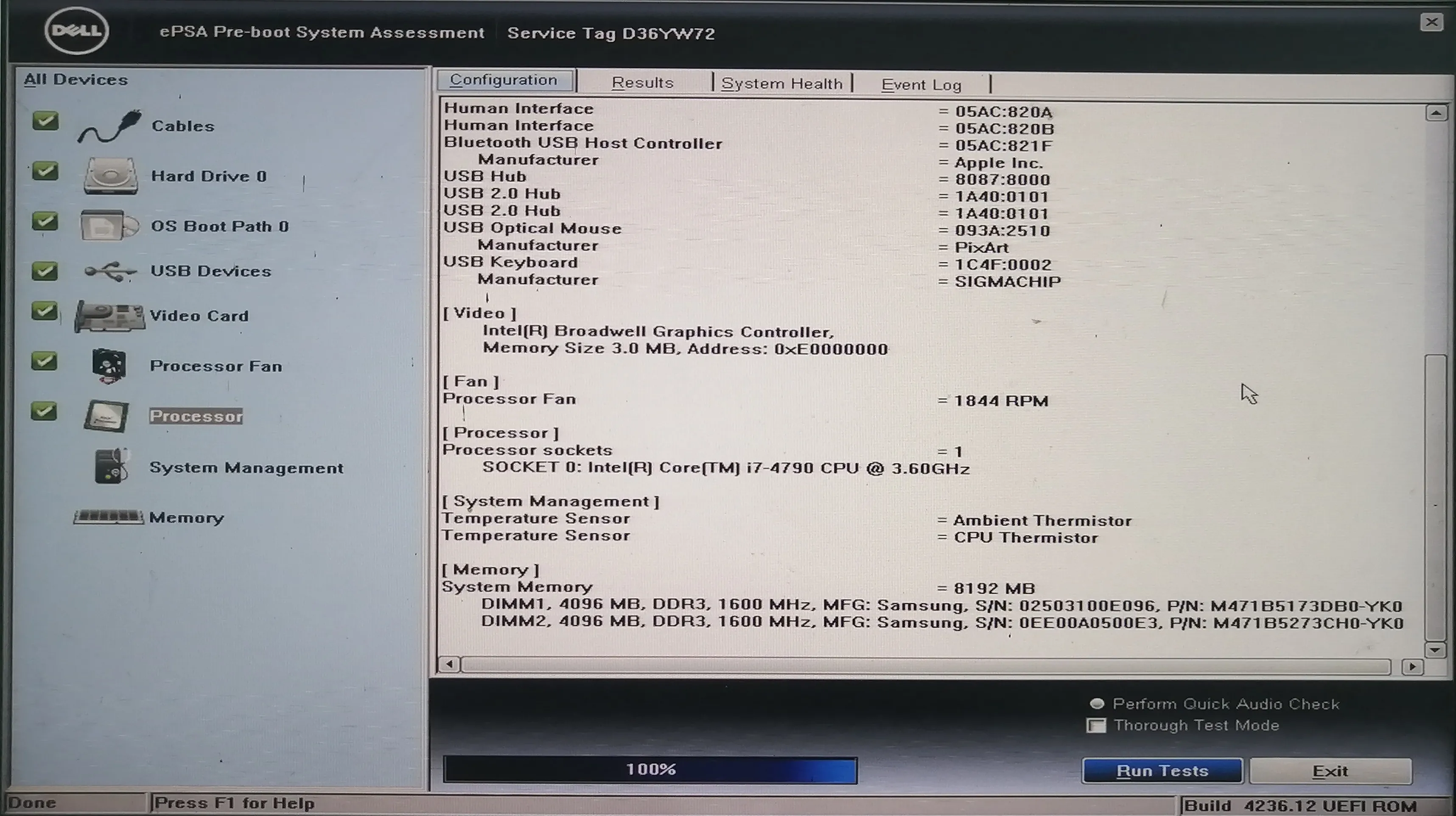1456x816 pixels.
Task: Click the 8192 MB system memory value
Action: point(994,589)
